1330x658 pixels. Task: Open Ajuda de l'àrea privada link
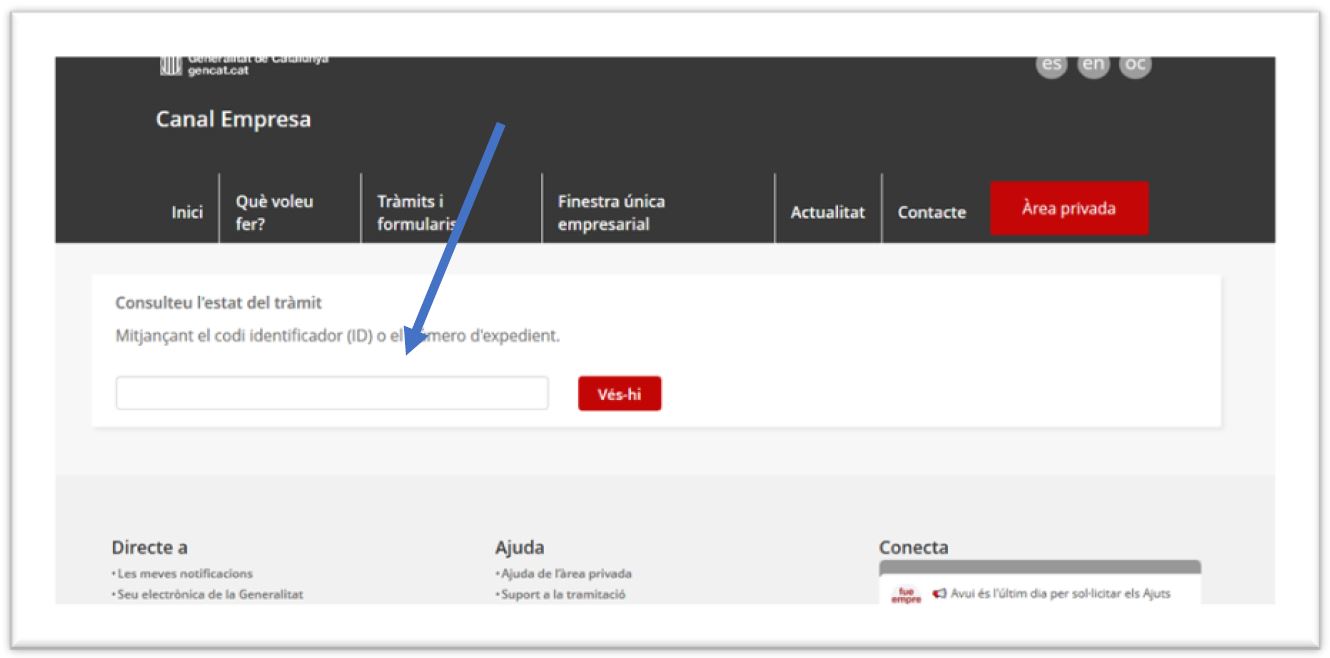pos(565,573)
